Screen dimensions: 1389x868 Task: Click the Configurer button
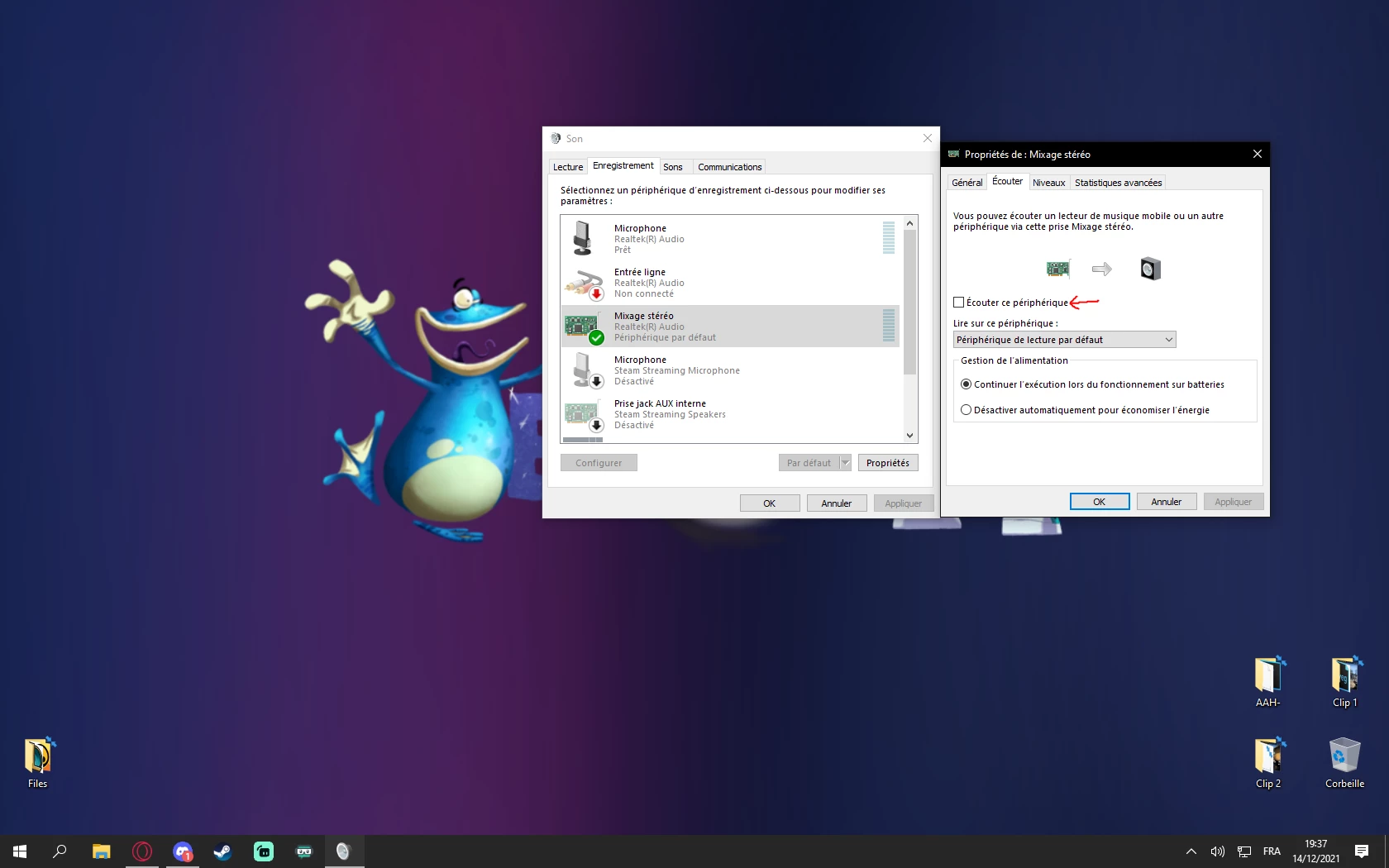click(x=599, y=463)
